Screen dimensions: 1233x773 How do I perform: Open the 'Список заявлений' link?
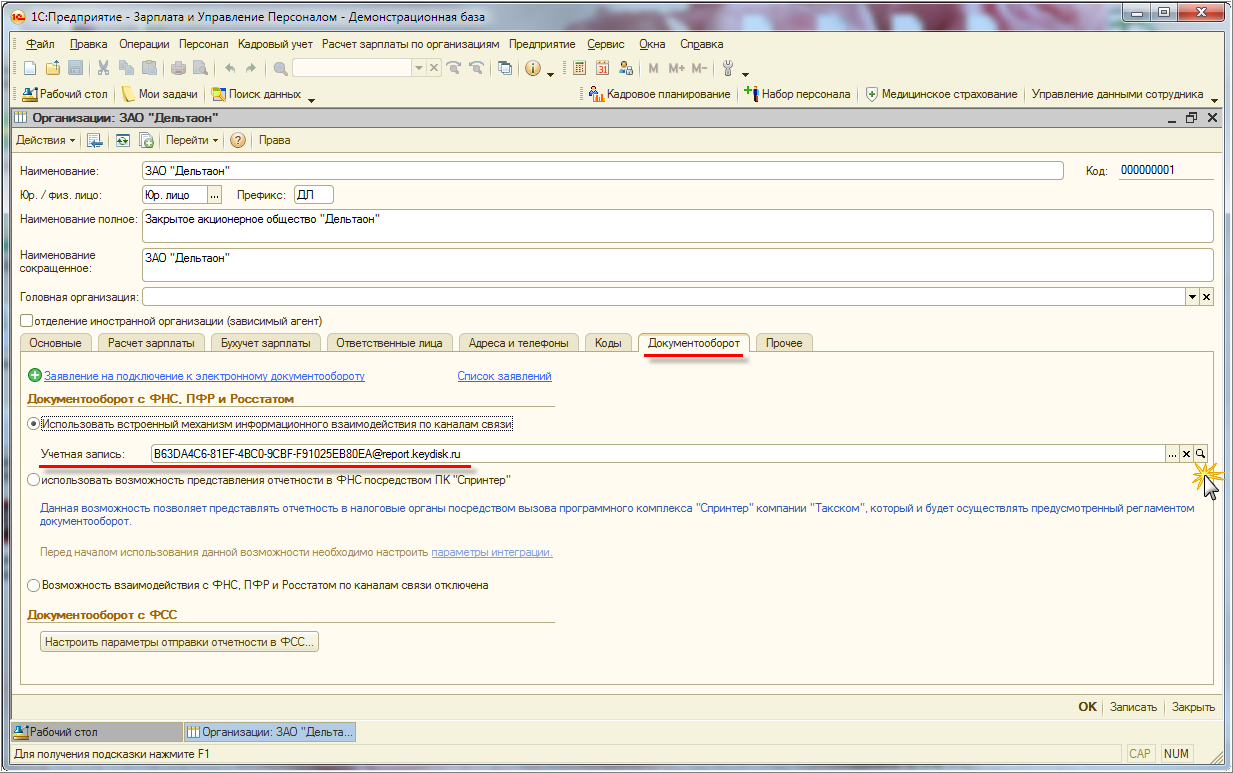(x=504, y=376)
